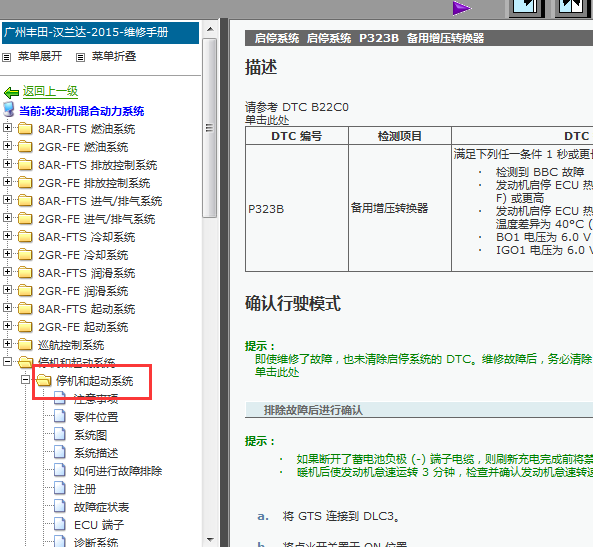Click the 2GR-FE 燃油系统 folder icon
The height and width of the screenshot is (547, 593).
pos(25,146)
